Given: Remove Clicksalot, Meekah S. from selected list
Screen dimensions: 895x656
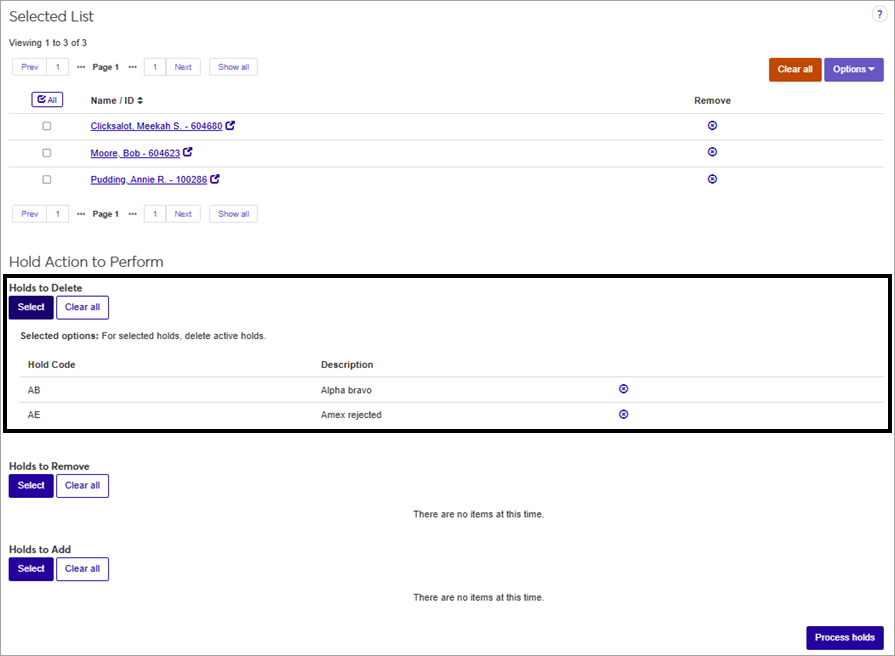Looking at the screenshot, I should tap(712, 125).
